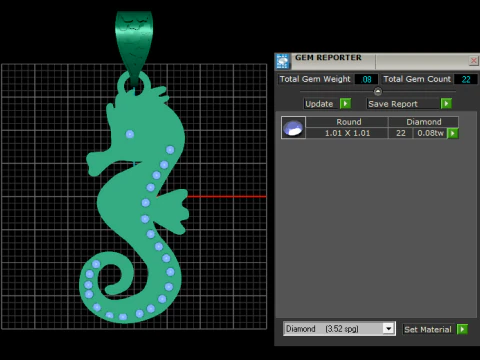The height and width of the screenshot is (360, 480).
Task: Click the Set Material button
Action: coord(428,329)
